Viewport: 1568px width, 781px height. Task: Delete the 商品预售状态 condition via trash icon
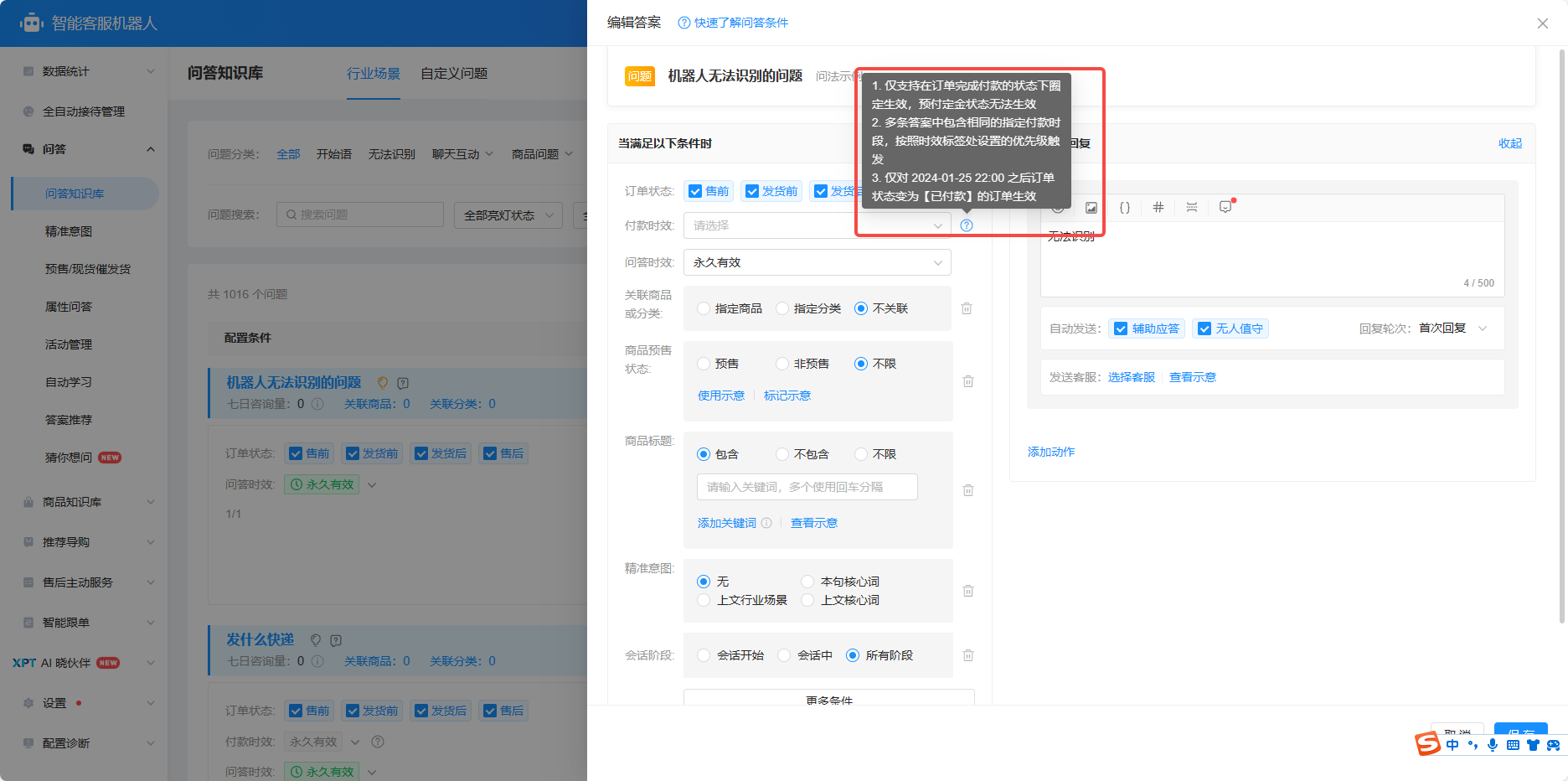click(968, 381)
